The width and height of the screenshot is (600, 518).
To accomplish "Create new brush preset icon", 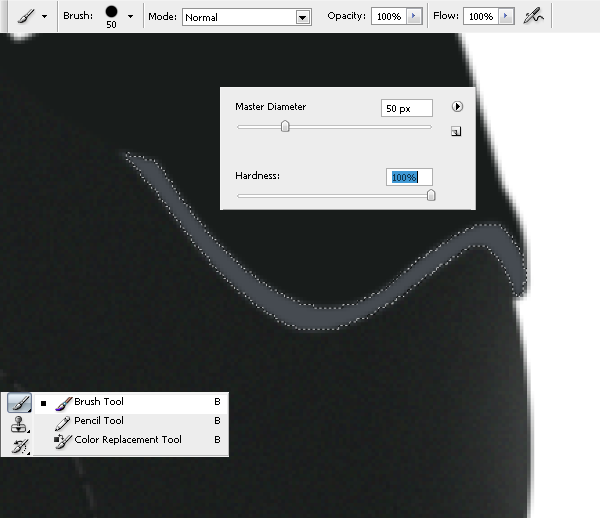I will pos(456,132).
